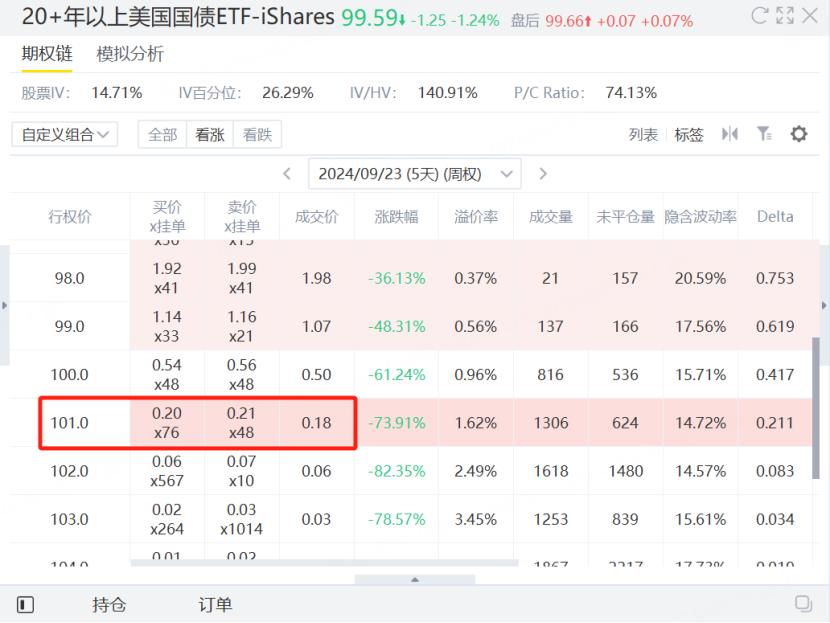Select the 102.0 strike row

411,471
